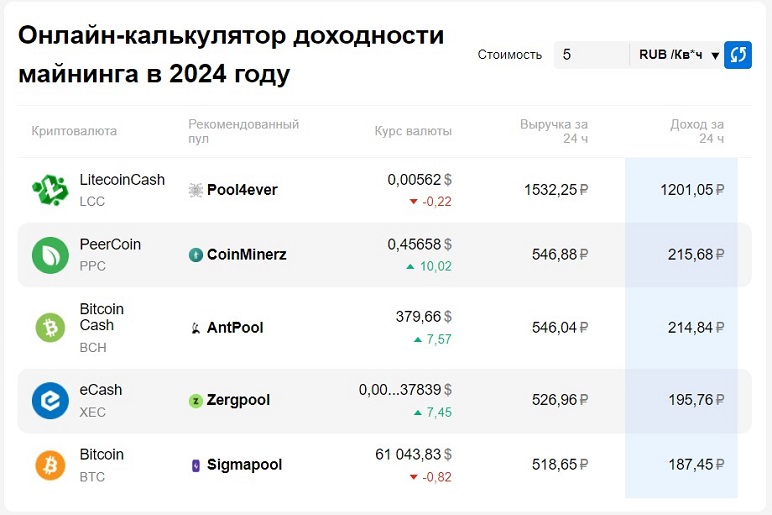Select the Bitcoin BTC row name
The width and height of the screenshot is (772, 515).
coord(102,455)
